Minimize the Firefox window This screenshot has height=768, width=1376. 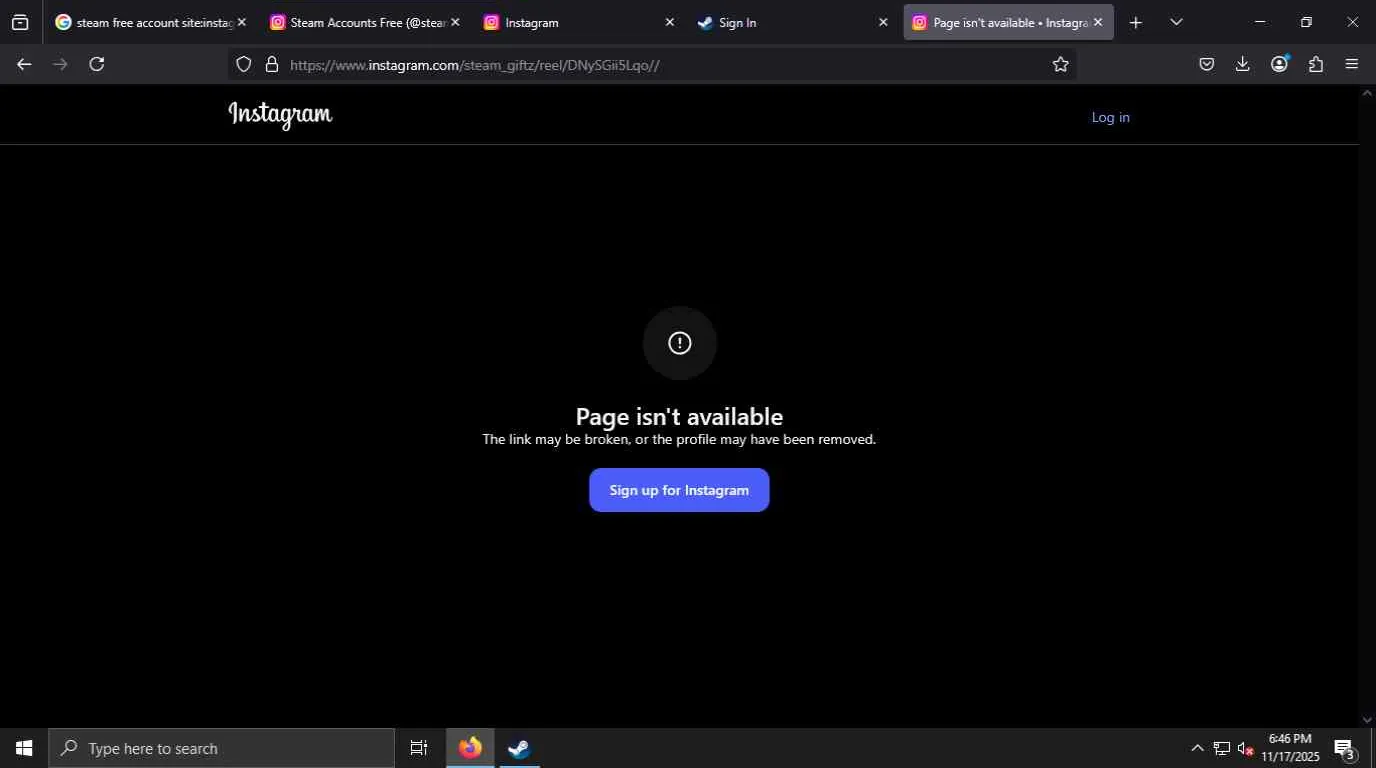[1260, 22]
